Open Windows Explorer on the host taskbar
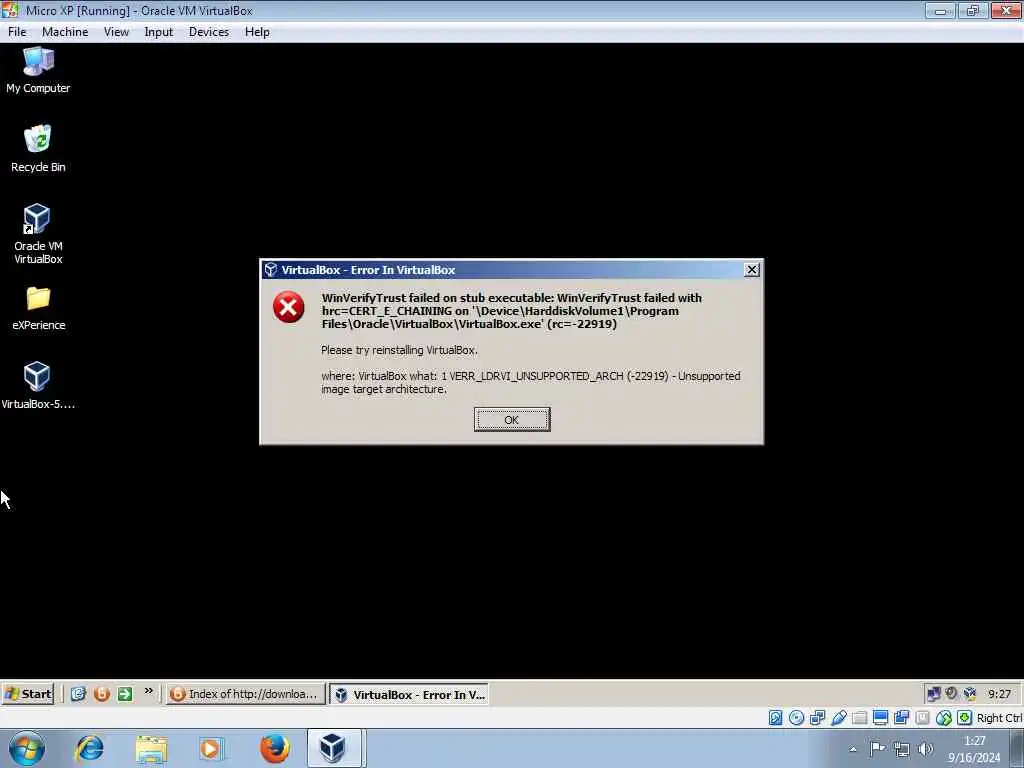The height and width of the screenshot is (768, 1024). point(152,748)
